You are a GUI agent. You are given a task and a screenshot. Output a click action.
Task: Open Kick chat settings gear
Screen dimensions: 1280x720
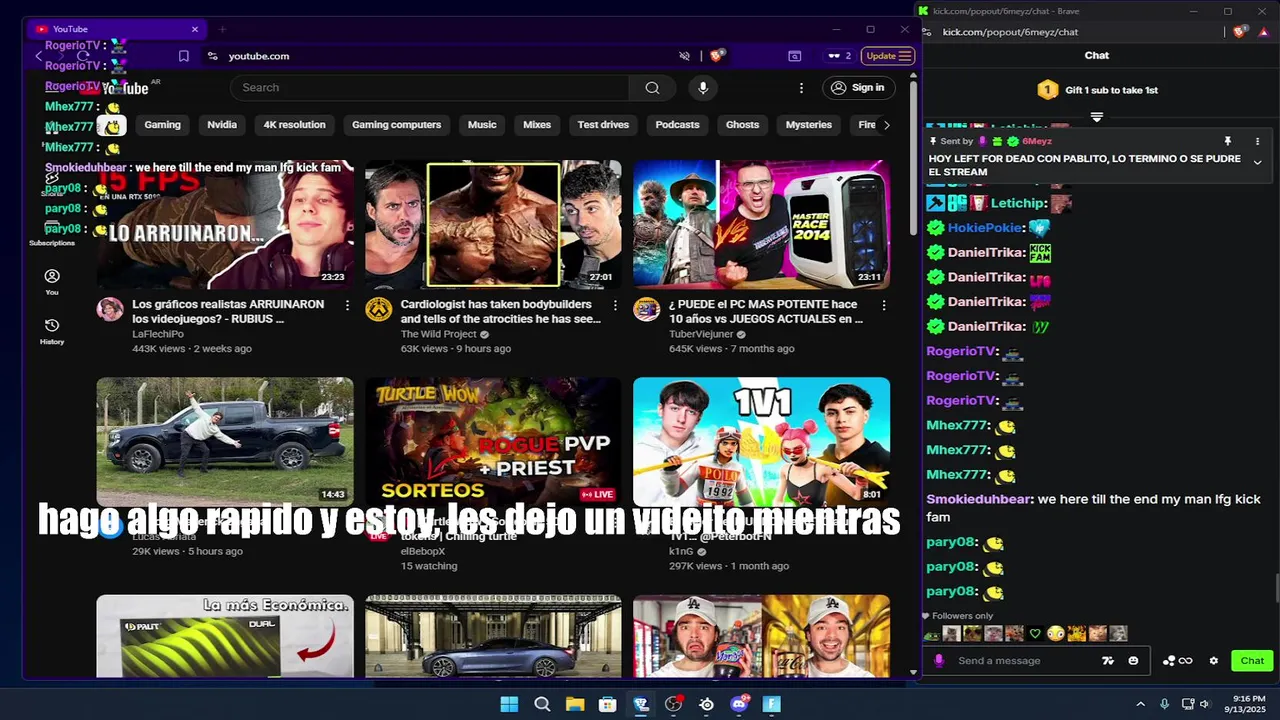1214,661
